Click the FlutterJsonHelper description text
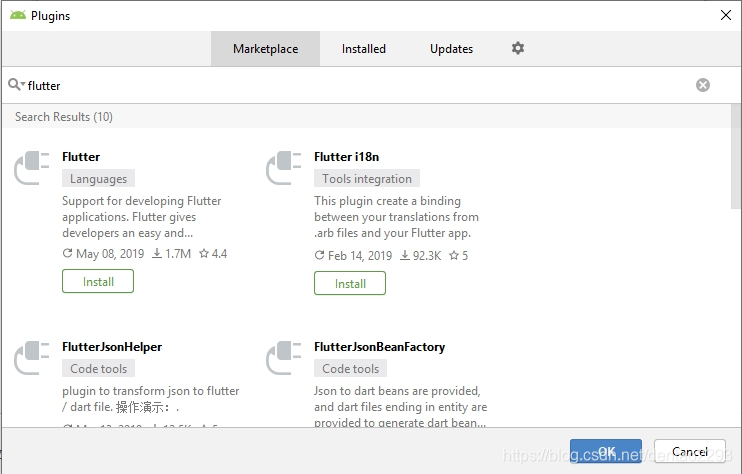The image size is (742, 474). click(150, 399)
